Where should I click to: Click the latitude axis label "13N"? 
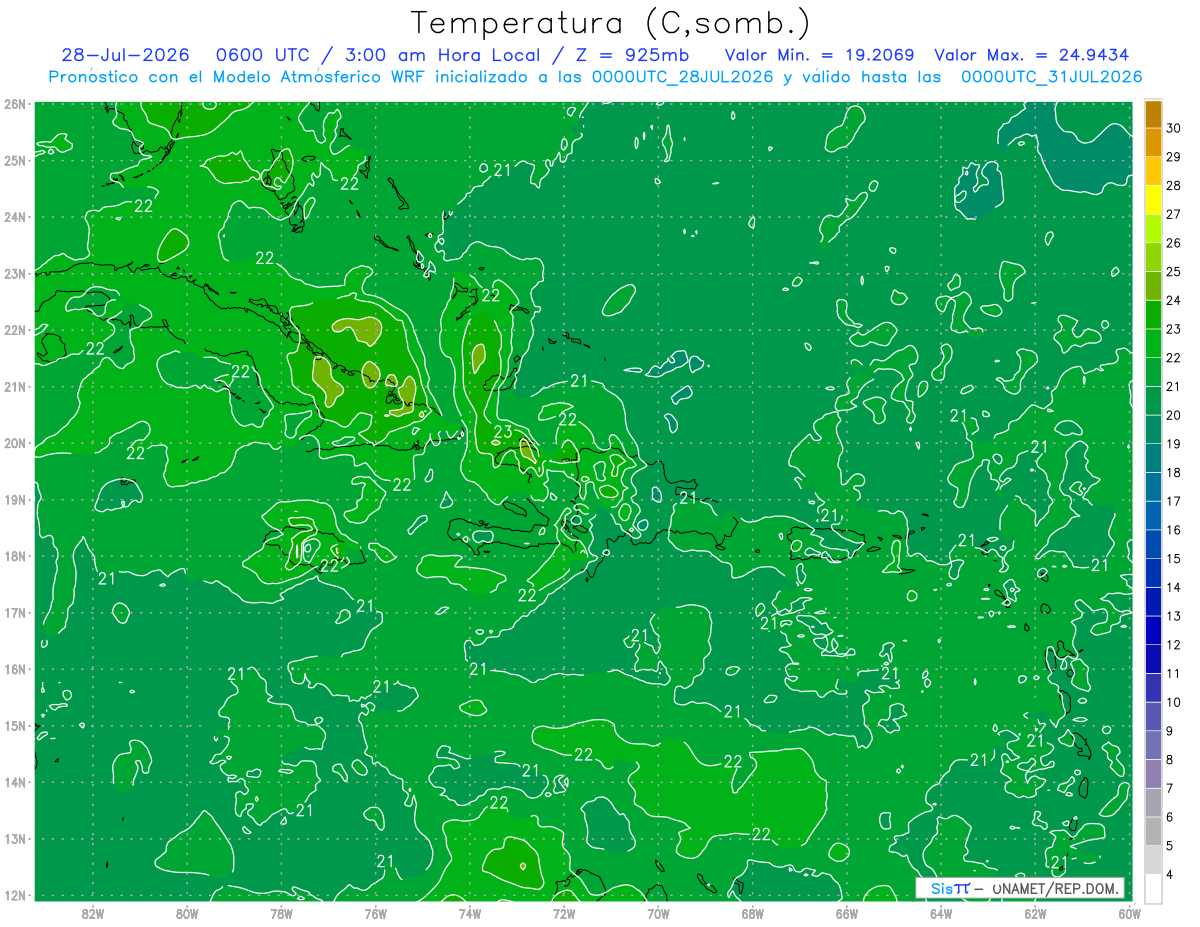point(14,838)
